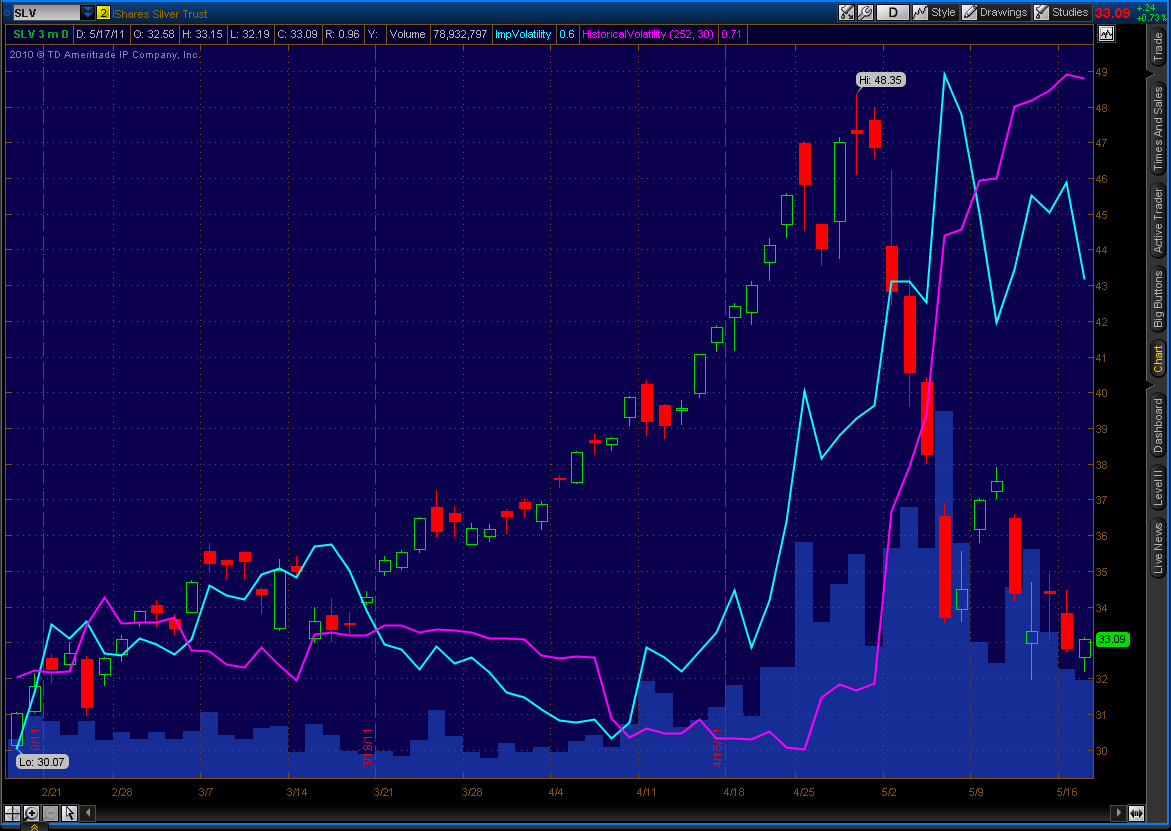This screenshot has height=831, width=1171.
Task: Click the L: 32.19 low value
Action: [249, 34]
